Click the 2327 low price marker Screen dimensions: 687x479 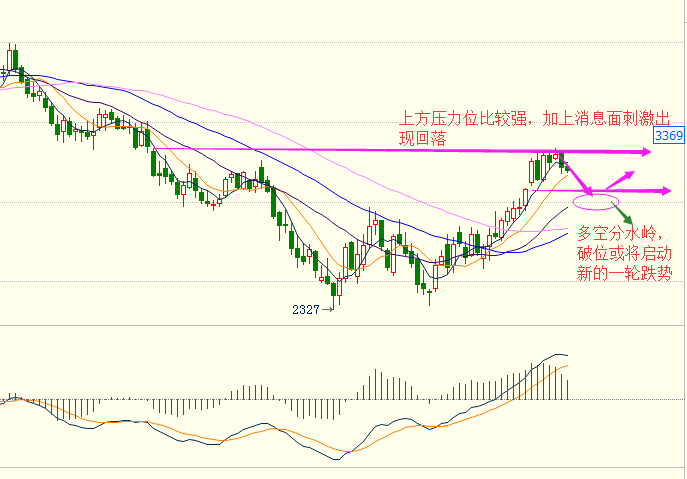(305, 310)
